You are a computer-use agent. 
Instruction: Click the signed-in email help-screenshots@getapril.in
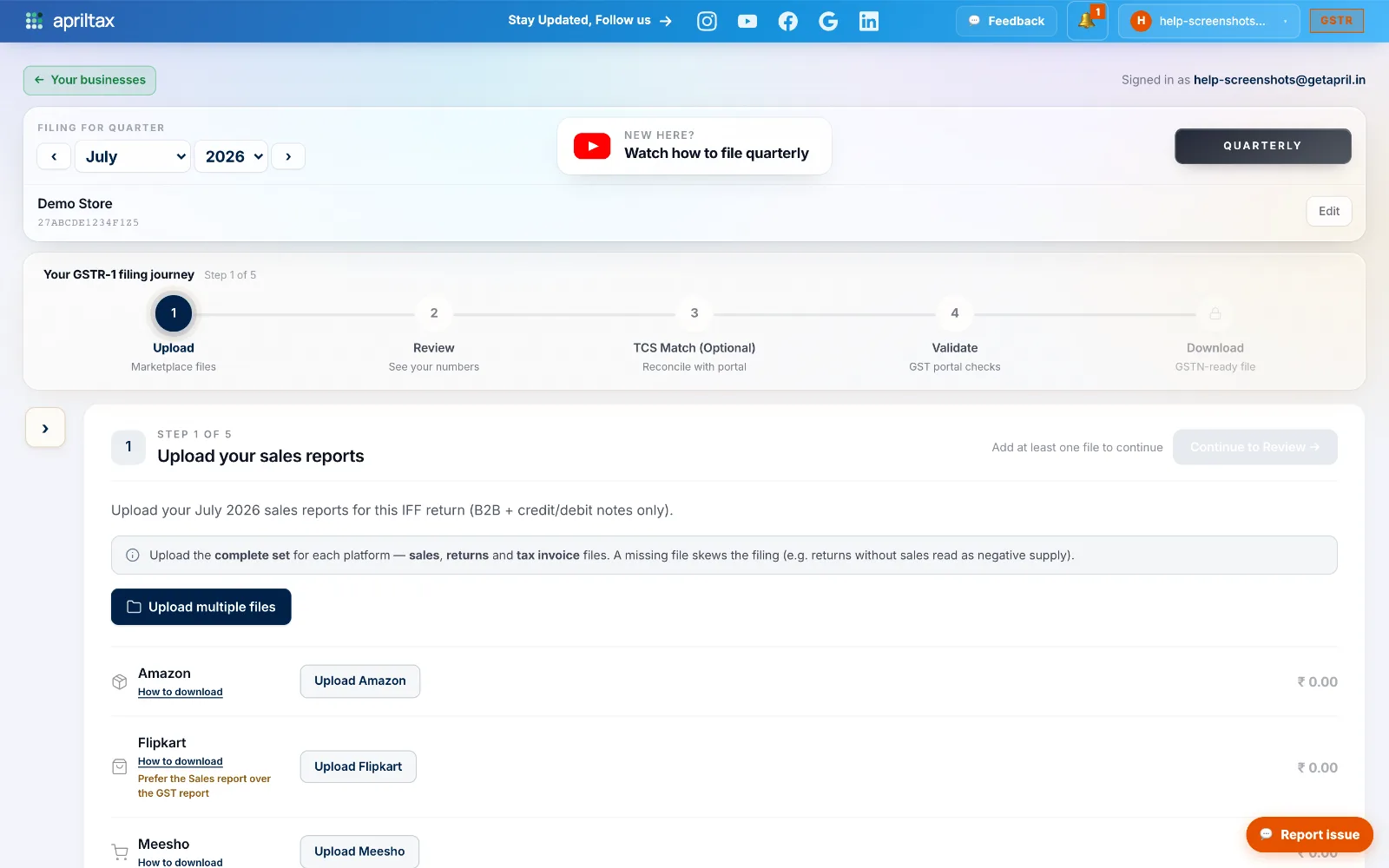tap(1280, 80)
